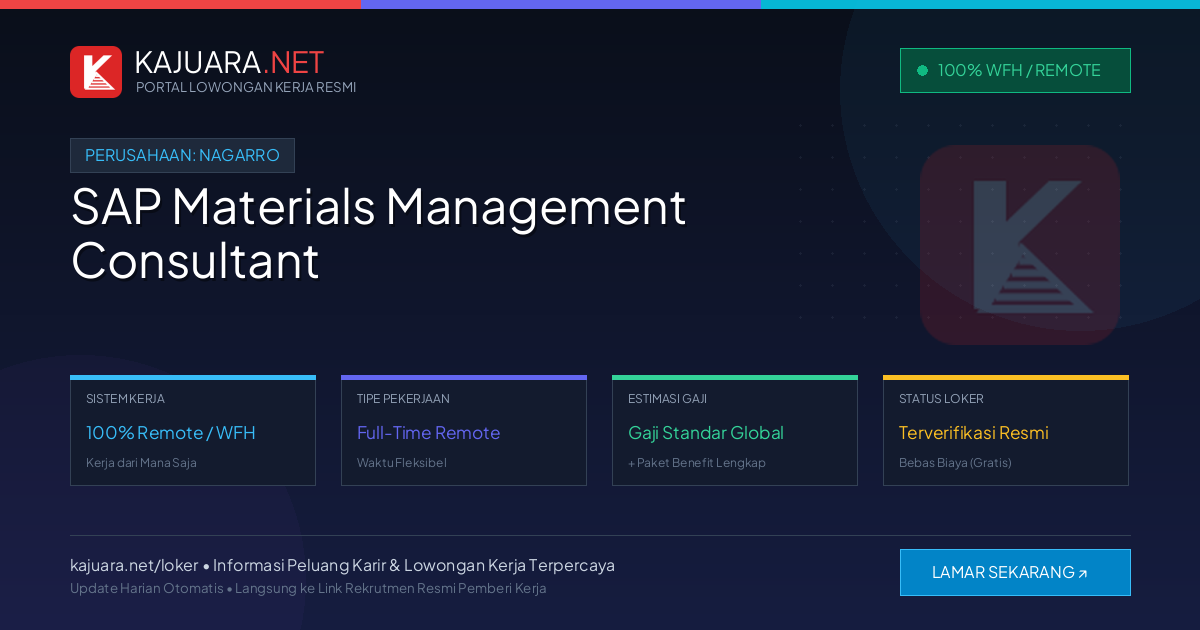This screenshot has width=1200, height=630.
Task: Click the Terverifikasi Resmi status text
Action: coord(974,433)
